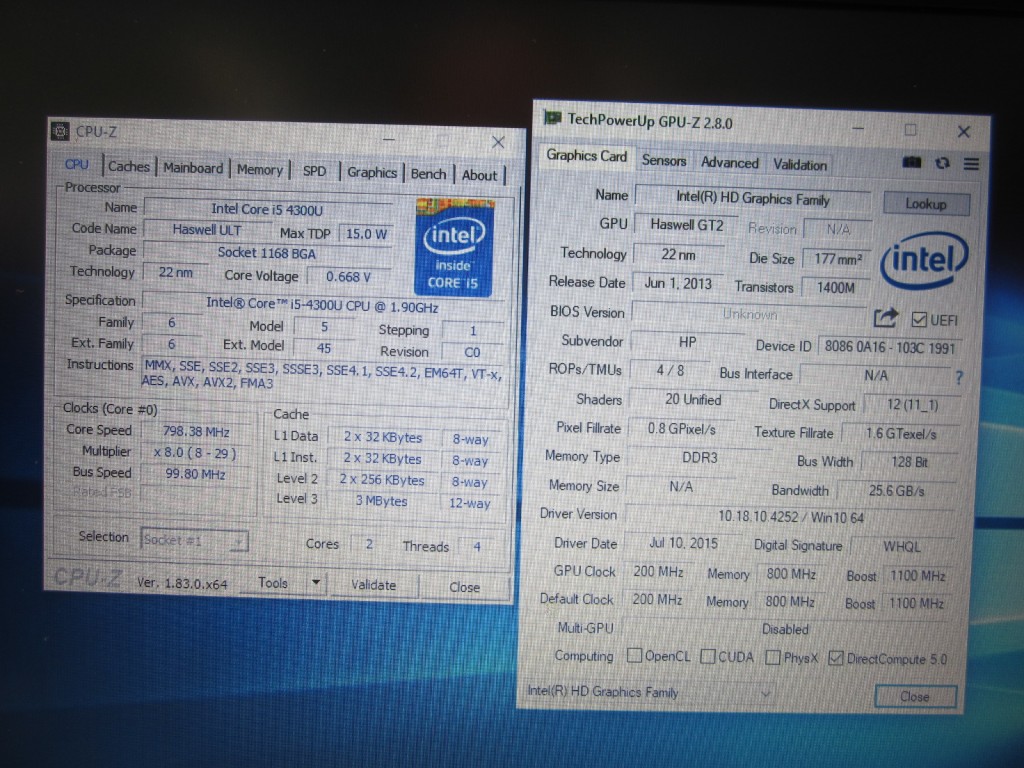Click the GPU value Haswell GT2
Viewport: 1024px width, 768px height.
pos(686,225)
